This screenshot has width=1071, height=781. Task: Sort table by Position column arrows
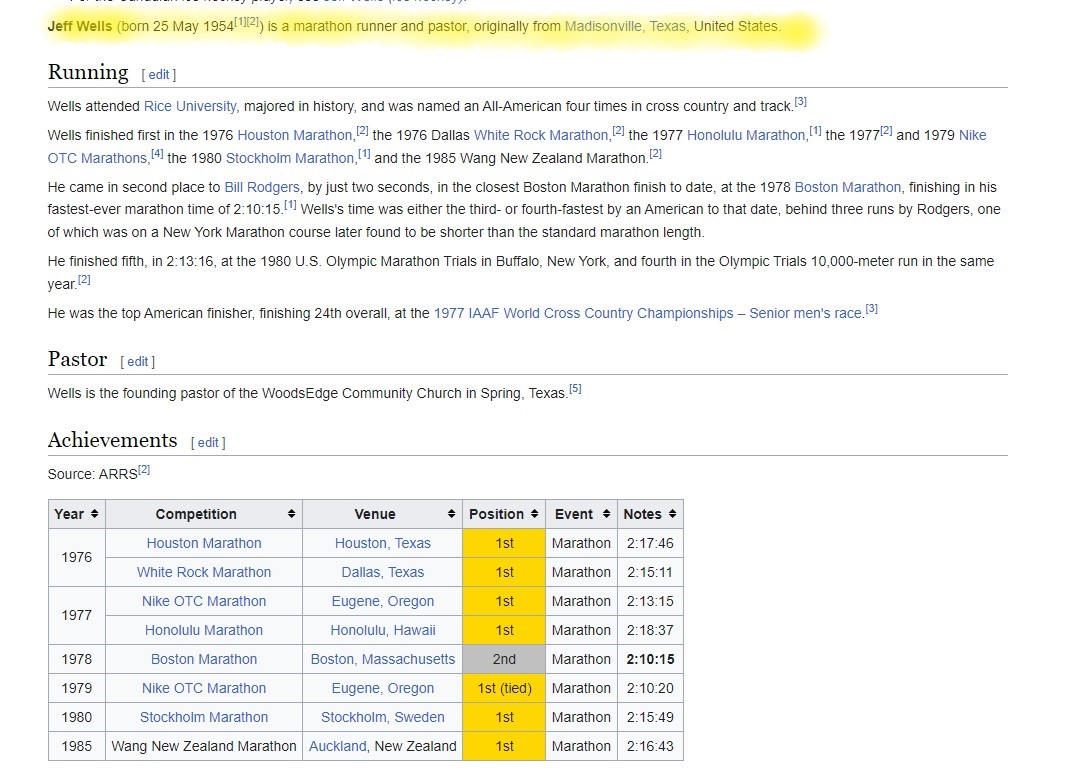pos(534,514)
